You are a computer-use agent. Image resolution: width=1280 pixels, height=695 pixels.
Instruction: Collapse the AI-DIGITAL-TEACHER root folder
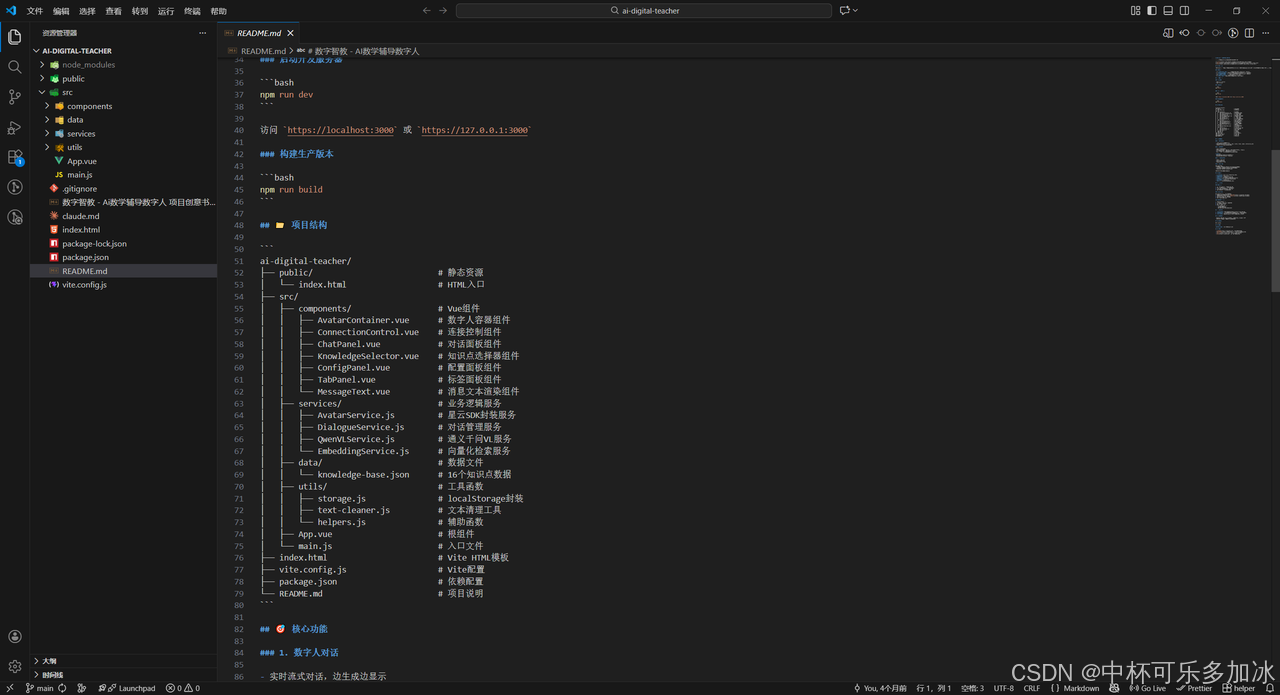click(x=123, y=51)
